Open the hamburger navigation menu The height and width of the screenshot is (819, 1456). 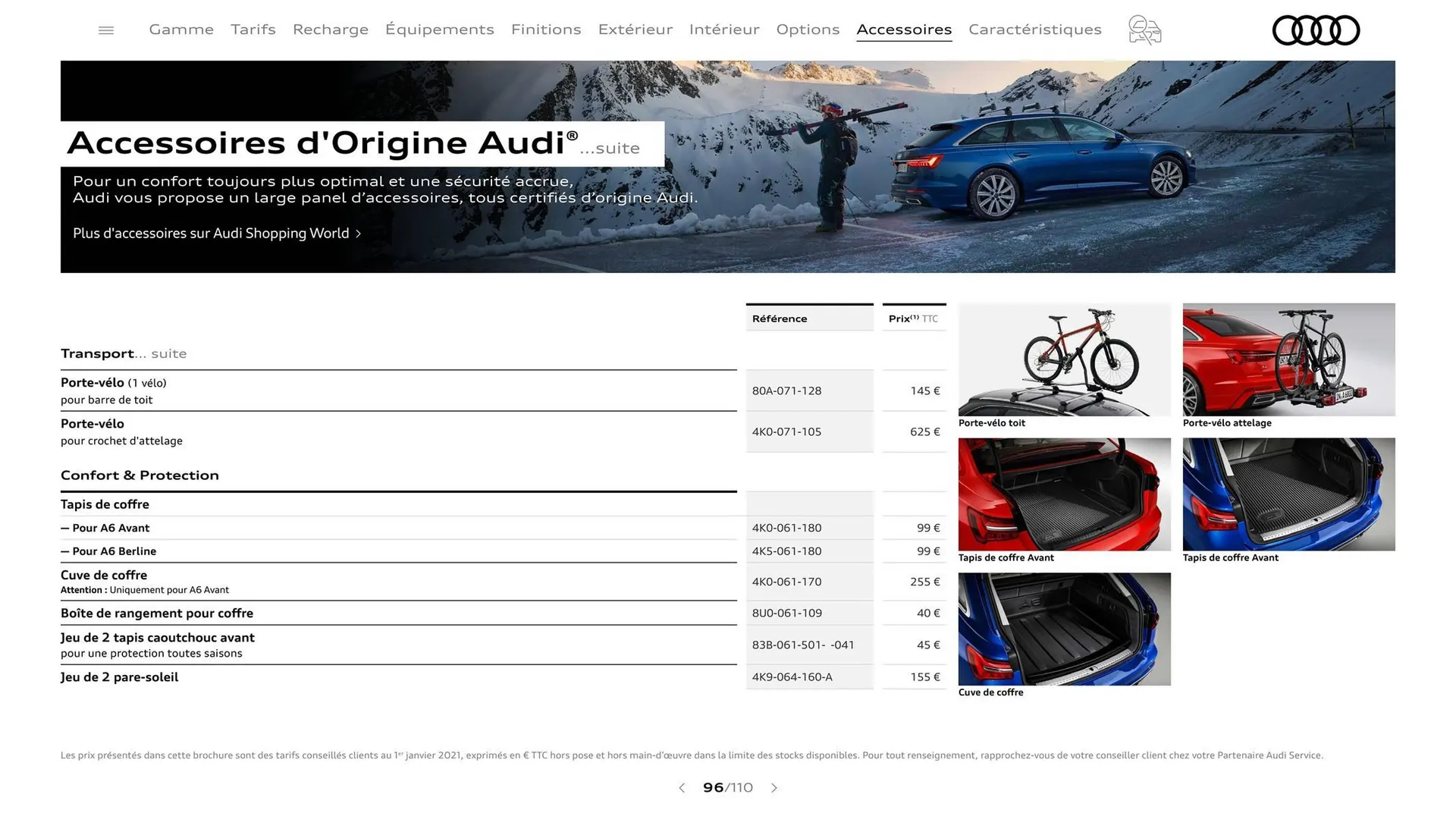(x=105, y=30)
